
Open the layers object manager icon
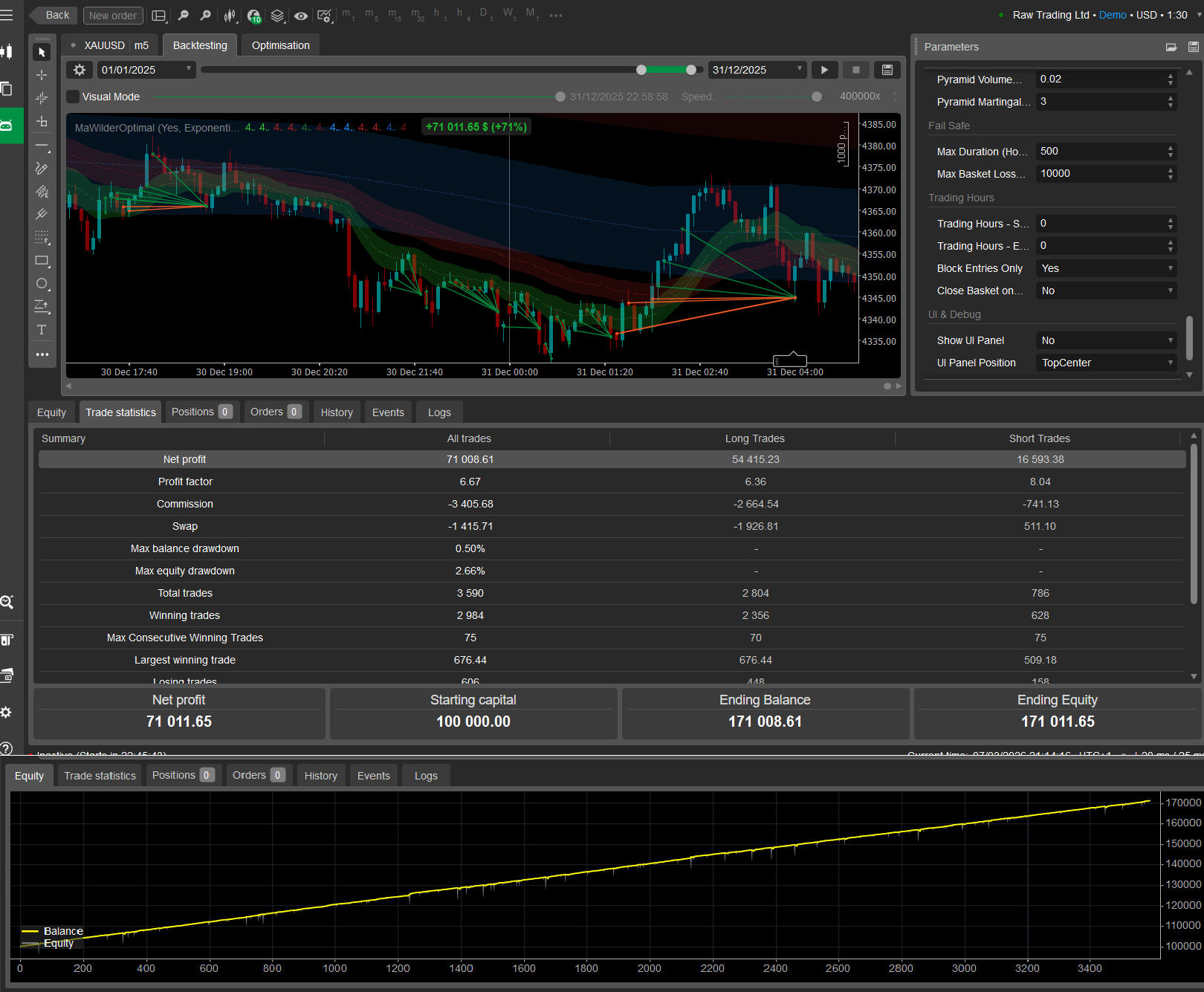coord(277,16)
